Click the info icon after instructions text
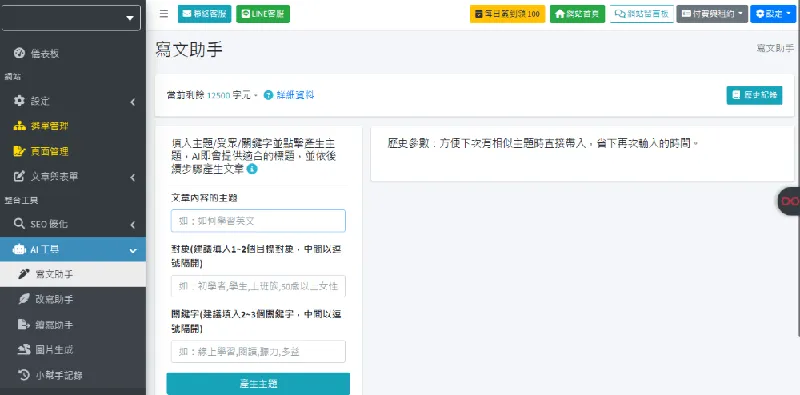Viewport: 800px width, 395px height. (252, 169)
